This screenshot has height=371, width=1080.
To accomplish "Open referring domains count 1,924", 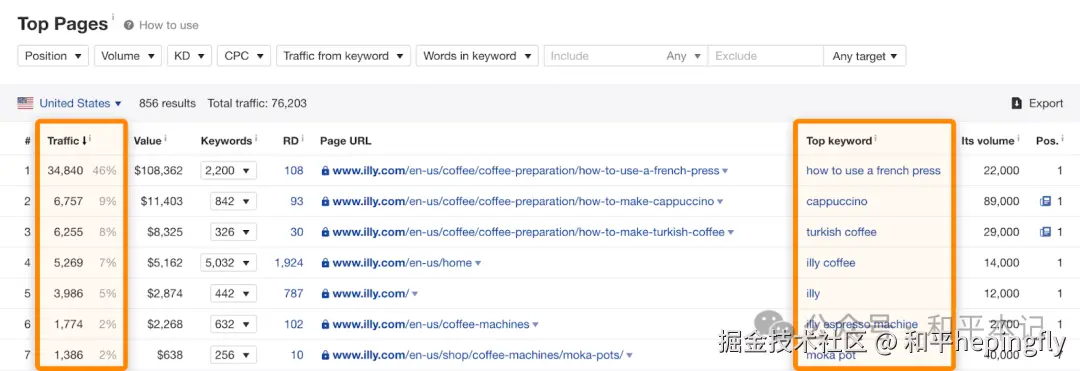I will coord(289,262).
